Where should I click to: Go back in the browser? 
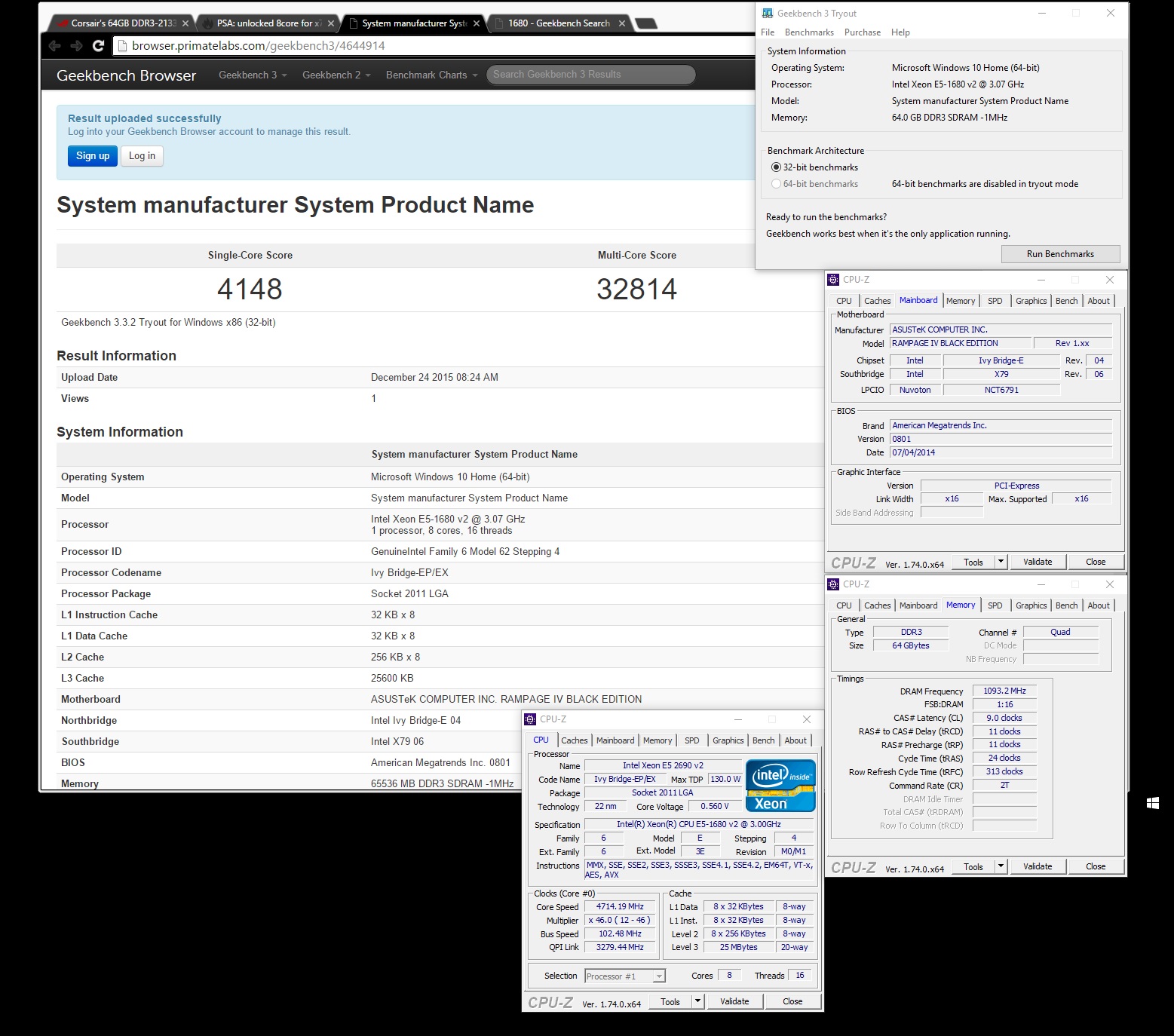[x=54, y=46]
